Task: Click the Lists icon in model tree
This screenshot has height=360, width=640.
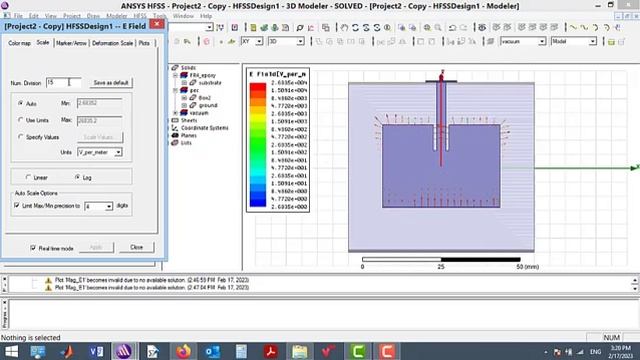Action: tap(175, 143)
